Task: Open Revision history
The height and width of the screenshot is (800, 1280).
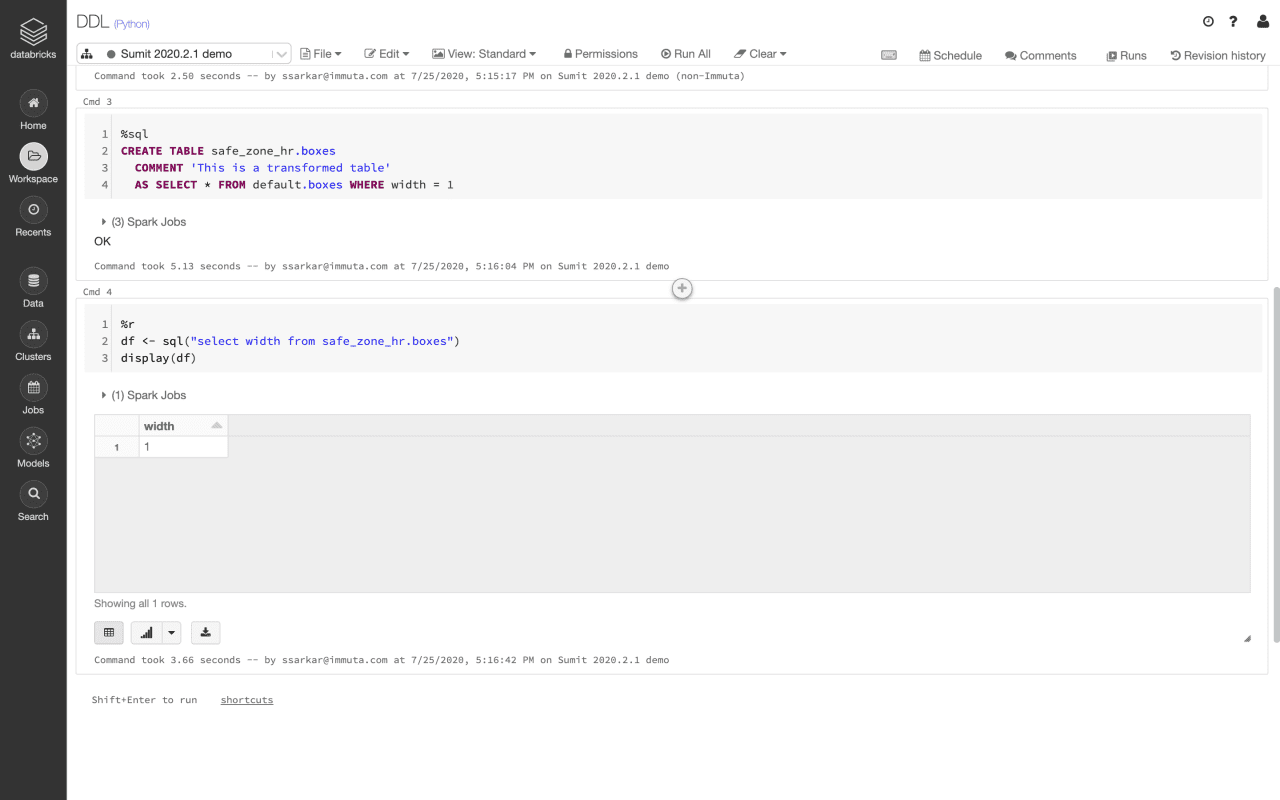Action: [1218, 55]
